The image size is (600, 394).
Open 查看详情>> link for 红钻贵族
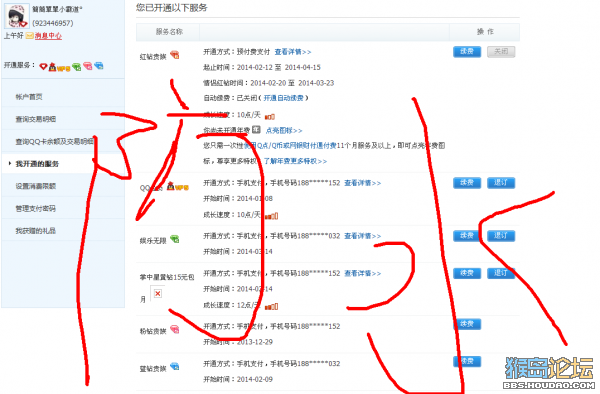[293, 52]
